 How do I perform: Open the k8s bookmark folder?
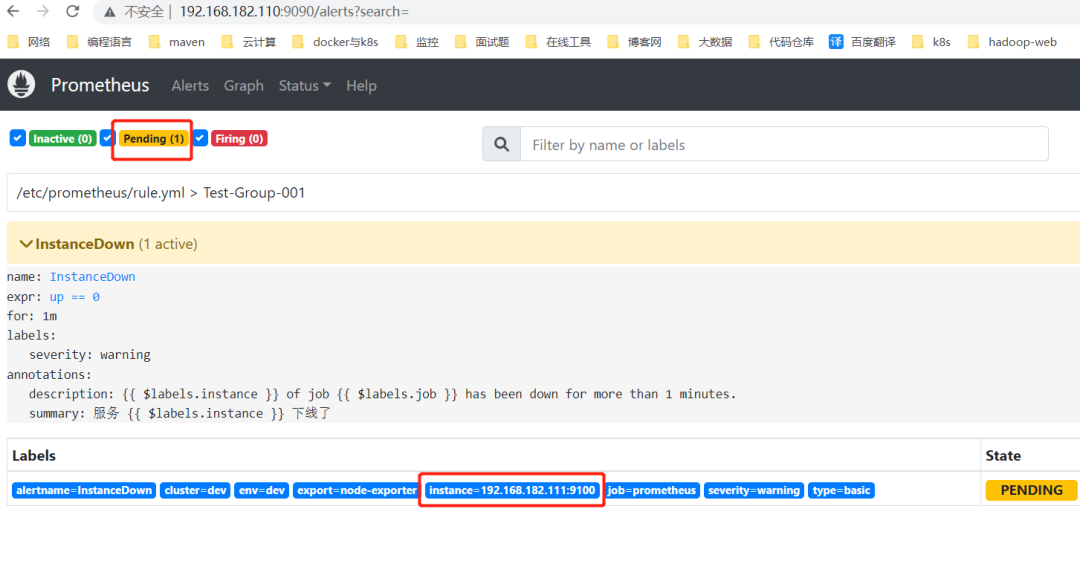(931, 42)
